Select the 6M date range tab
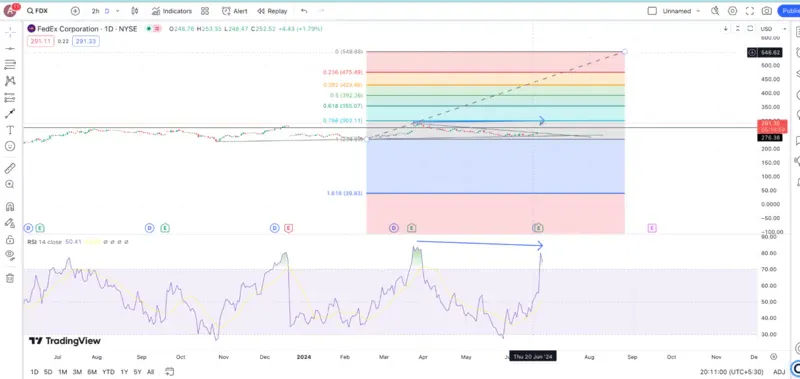Image resolution: width=800 pixels, height=379 pixels. tap(92, 372)
